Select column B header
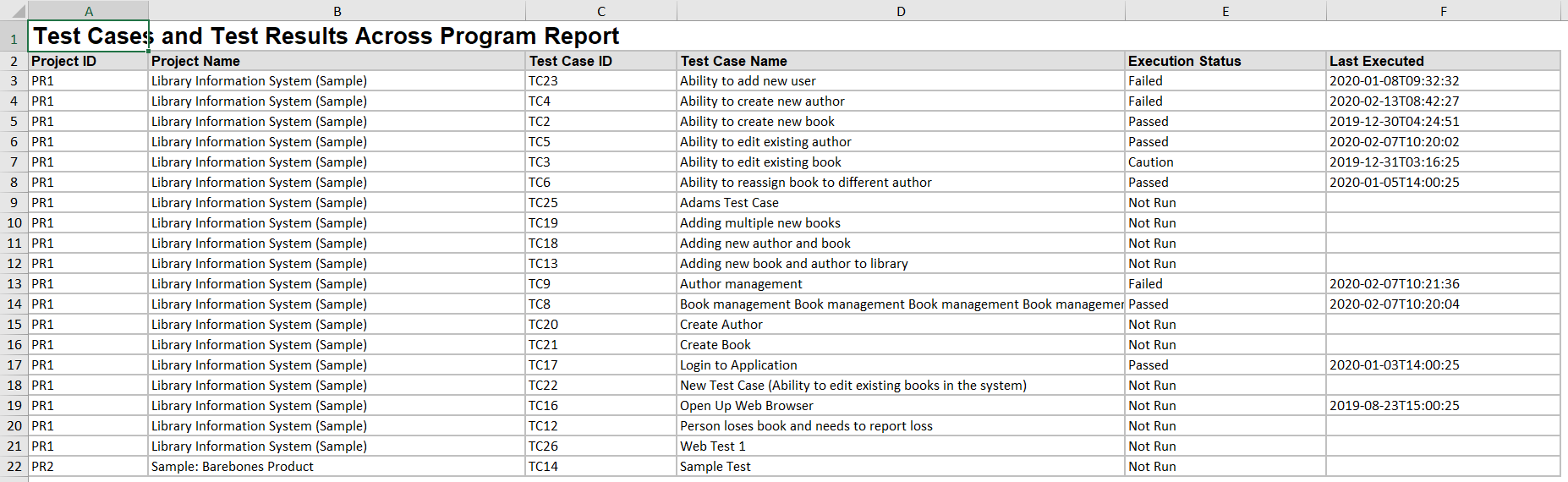The image size is (1568, 482). click(337, 11)
